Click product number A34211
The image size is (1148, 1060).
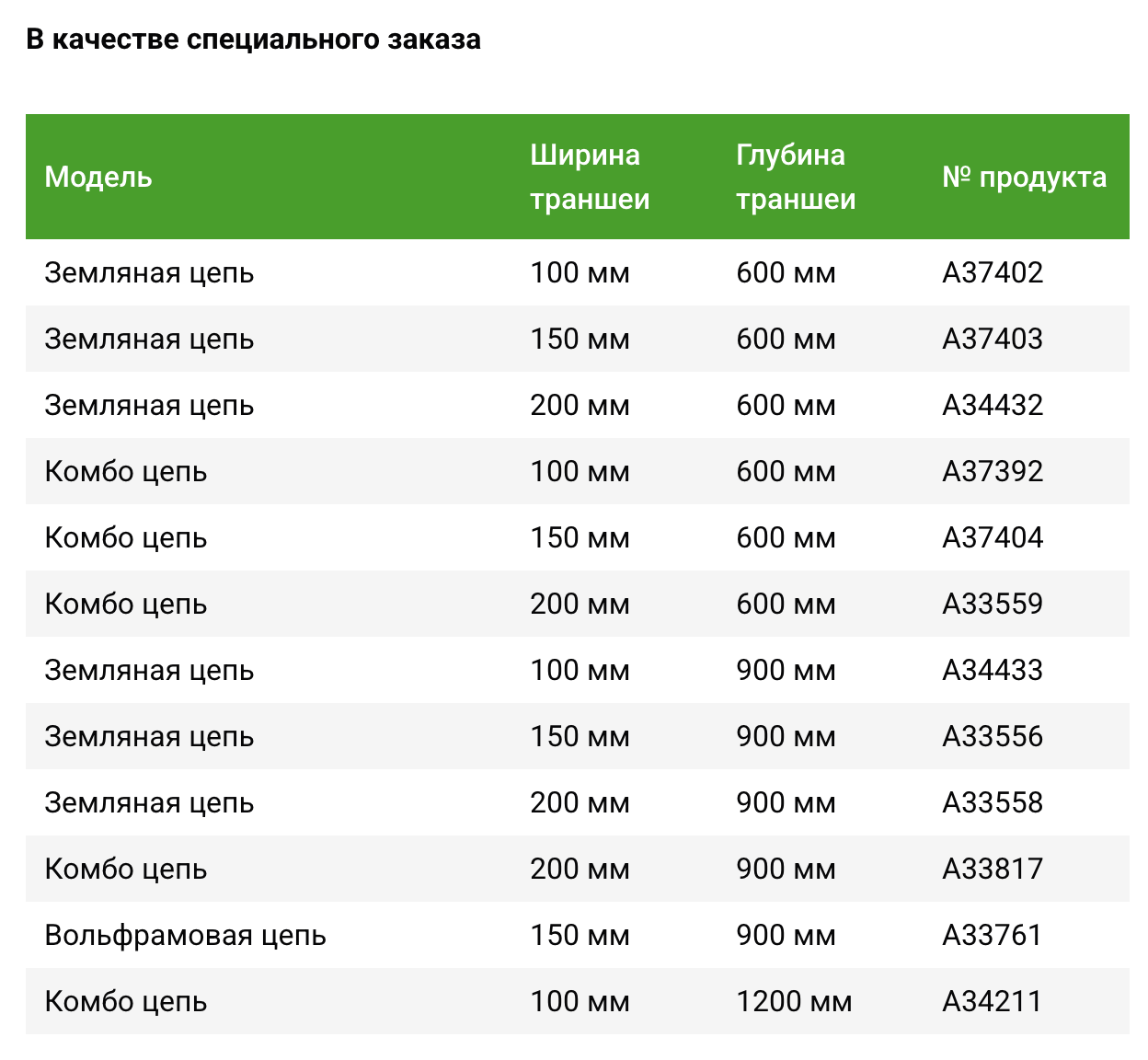tap(992, 1001)
